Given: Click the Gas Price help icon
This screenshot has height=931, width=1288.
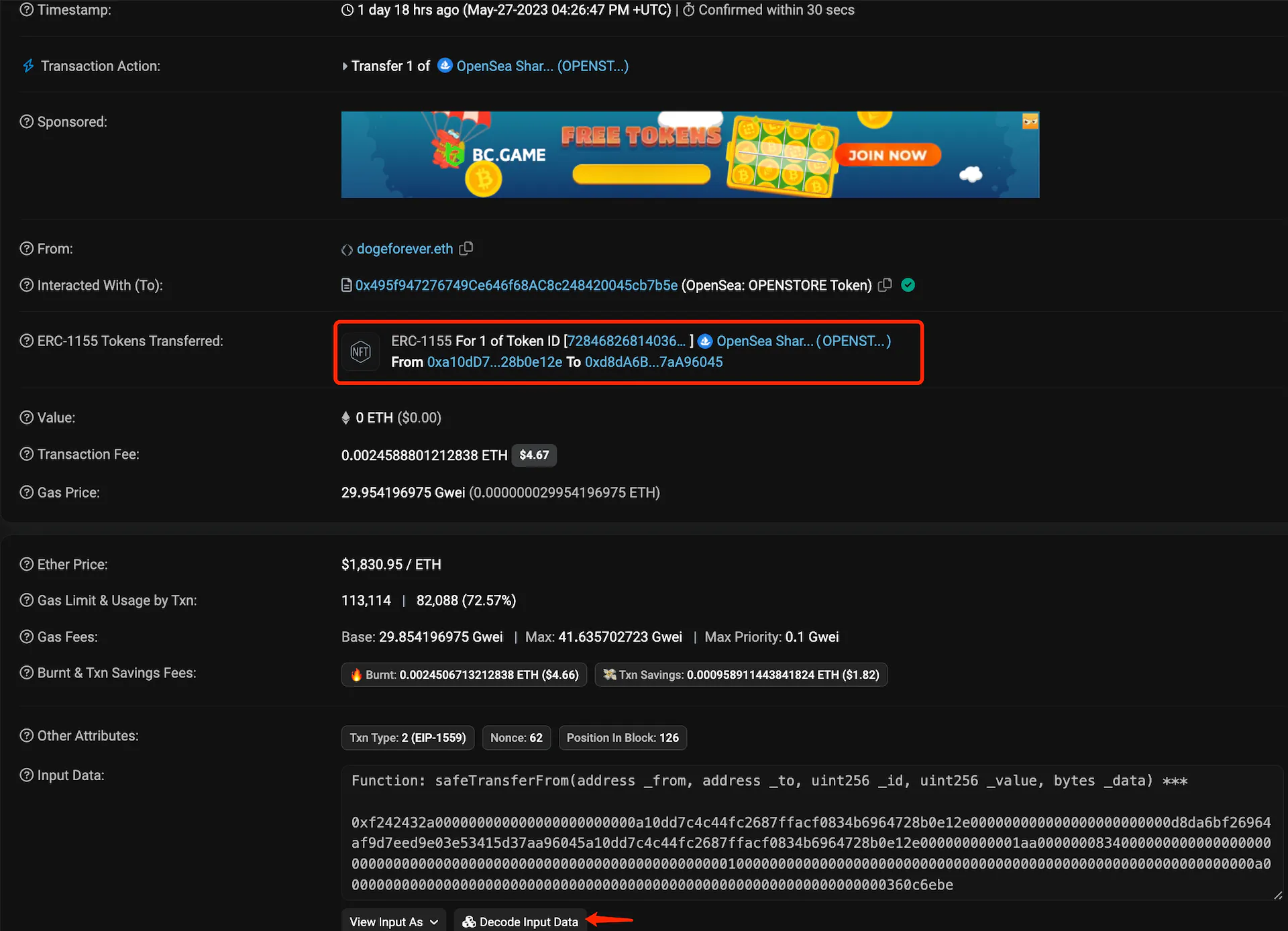Looking at the screenshot, I should pos(26,492).
